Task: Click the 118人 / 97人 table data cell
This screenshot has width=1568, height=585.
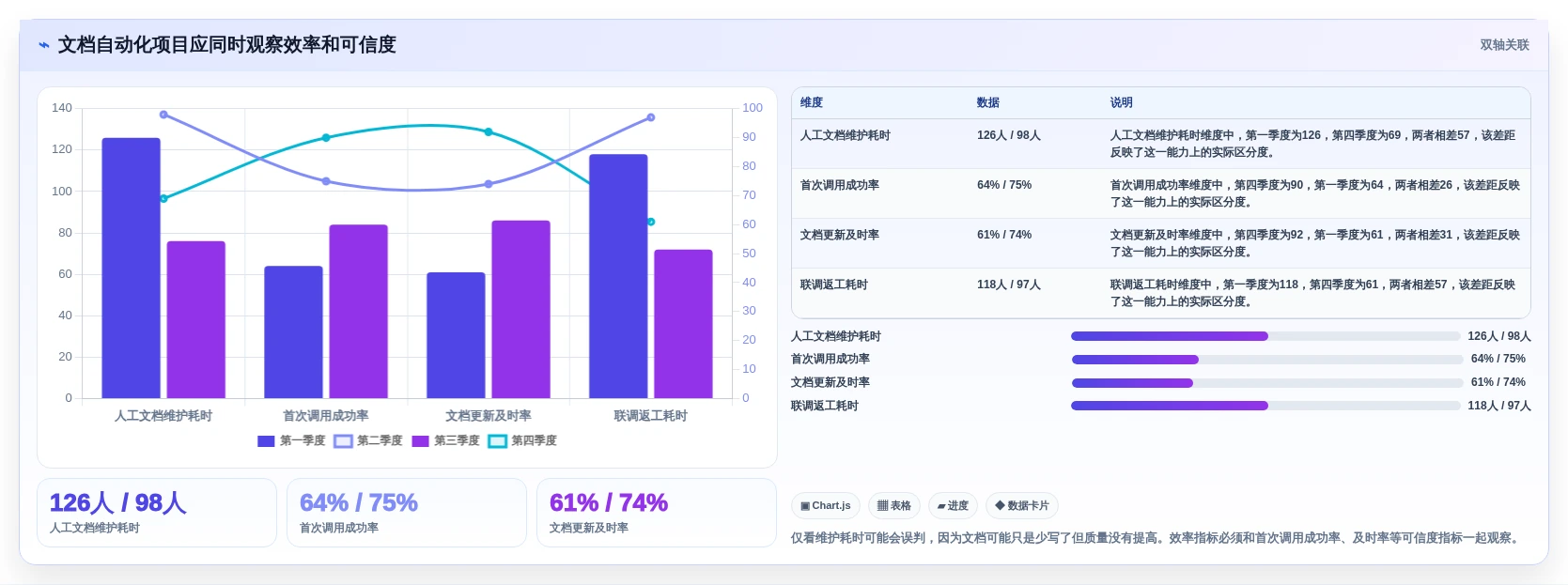Action: point(1009,285)
